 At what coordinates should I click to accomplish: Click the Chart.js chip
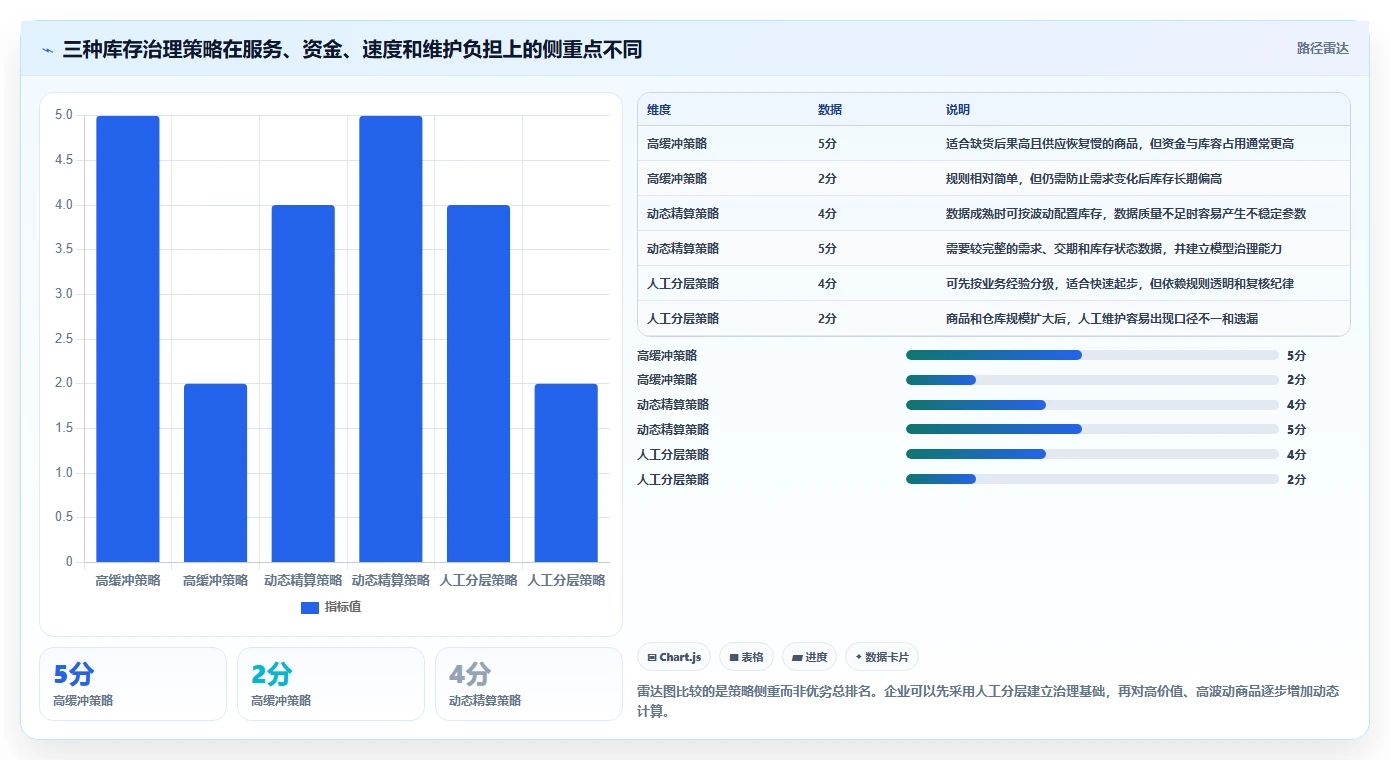point(674,657)
